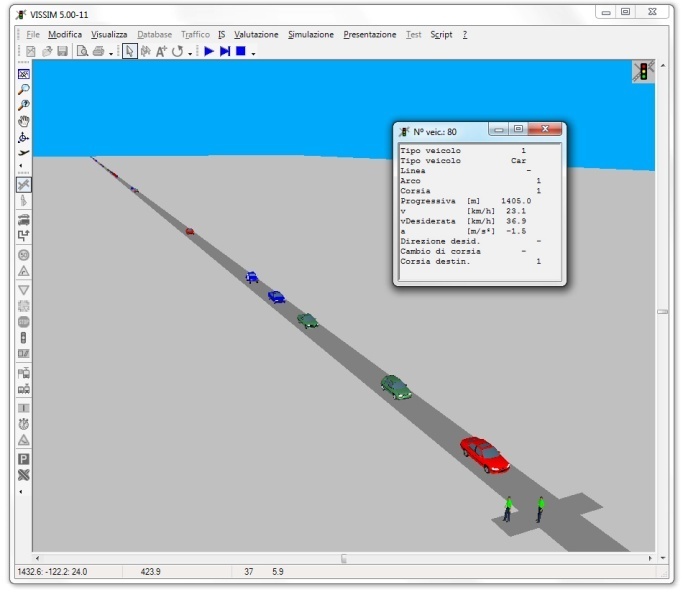Click the single-step simulation button
The image size is (683, 592).
click(x=225, y=51)
